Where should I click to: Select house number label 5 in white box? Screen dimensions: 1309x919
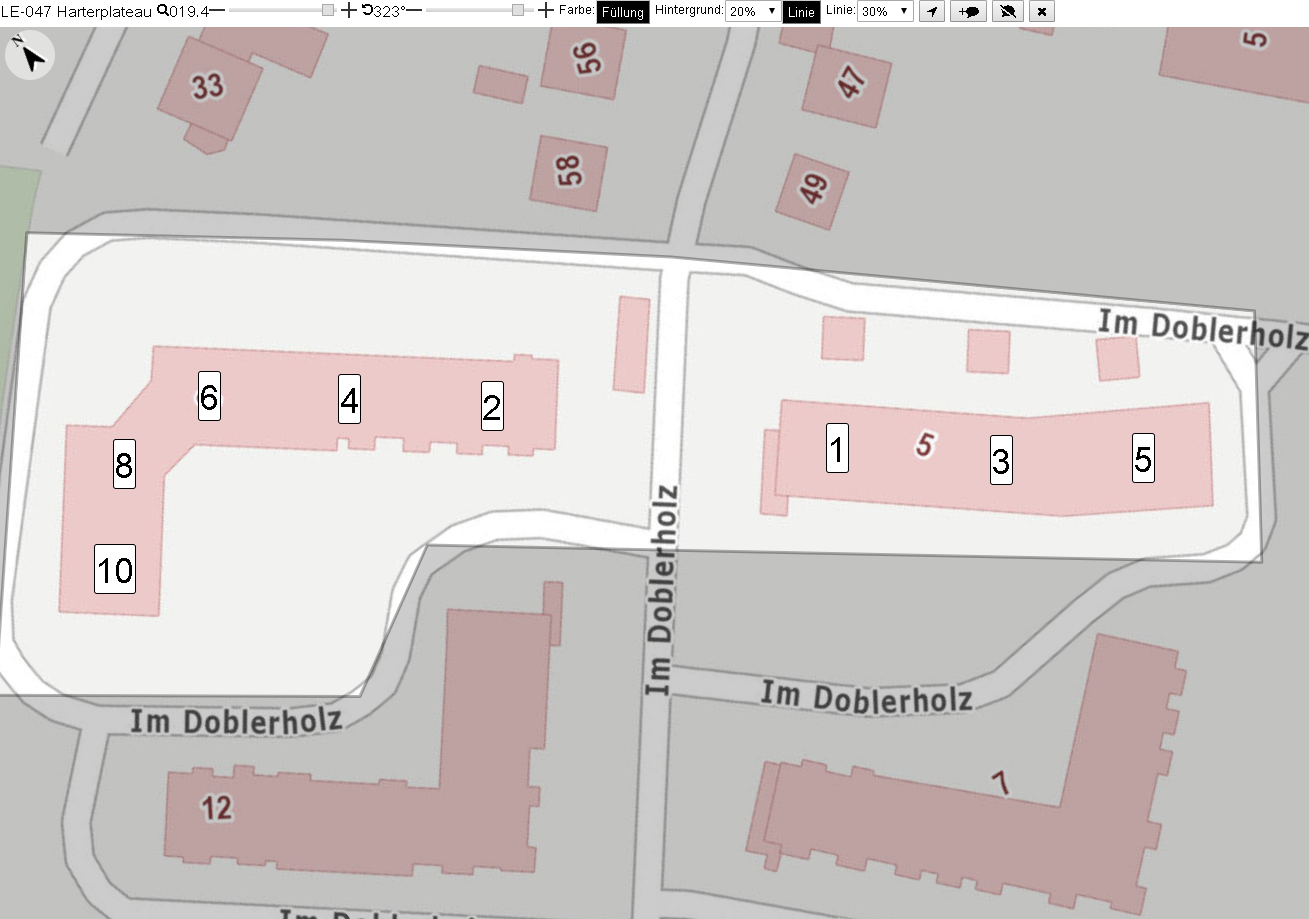pyautogui.click(x=1144, y=458)
